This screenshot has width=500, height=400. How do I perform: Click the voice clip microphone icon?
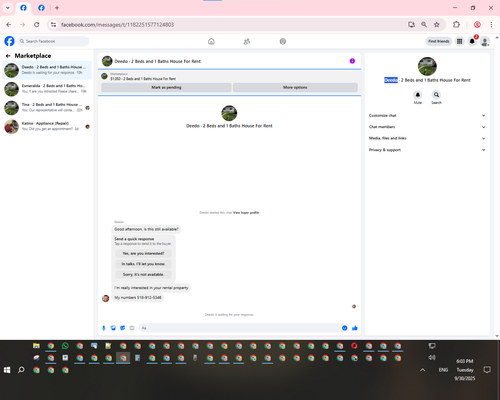tap(104, 328)
